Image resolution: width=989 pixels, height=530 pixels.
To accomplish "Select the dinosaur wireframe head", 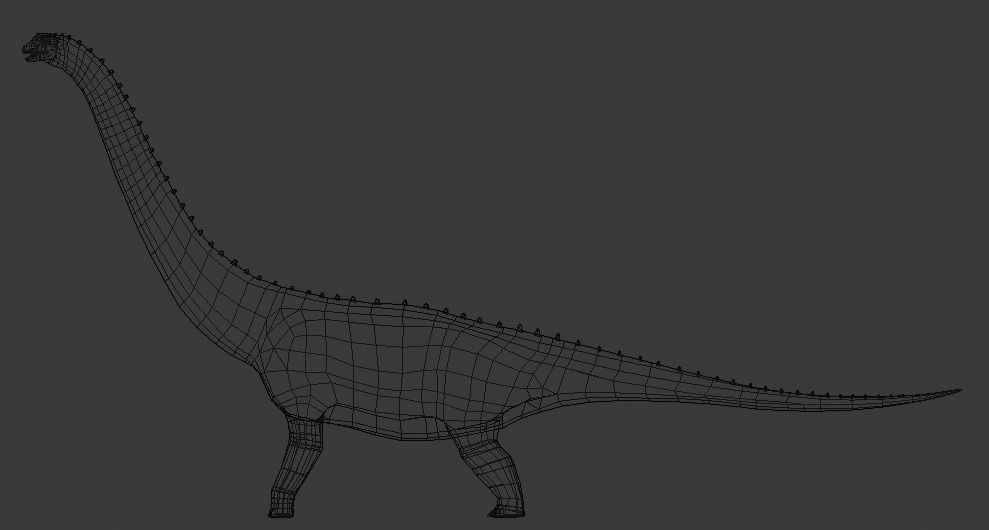I will click(x=43, y=47).
